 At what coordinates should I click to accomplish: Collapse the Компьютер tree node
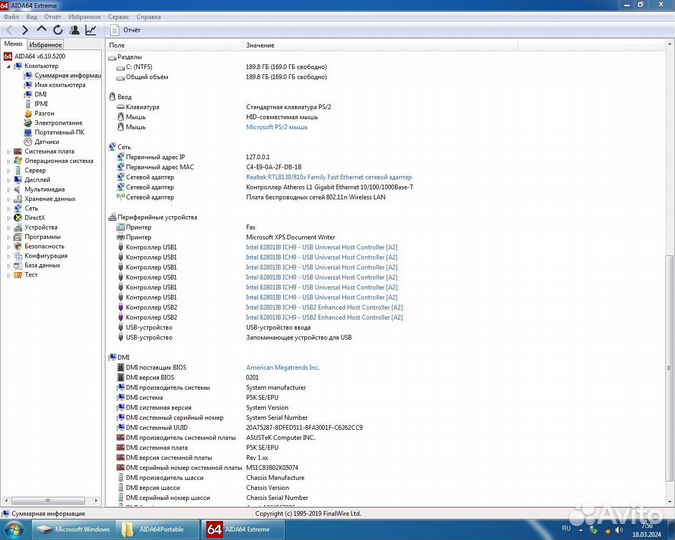tap(9, 66)
